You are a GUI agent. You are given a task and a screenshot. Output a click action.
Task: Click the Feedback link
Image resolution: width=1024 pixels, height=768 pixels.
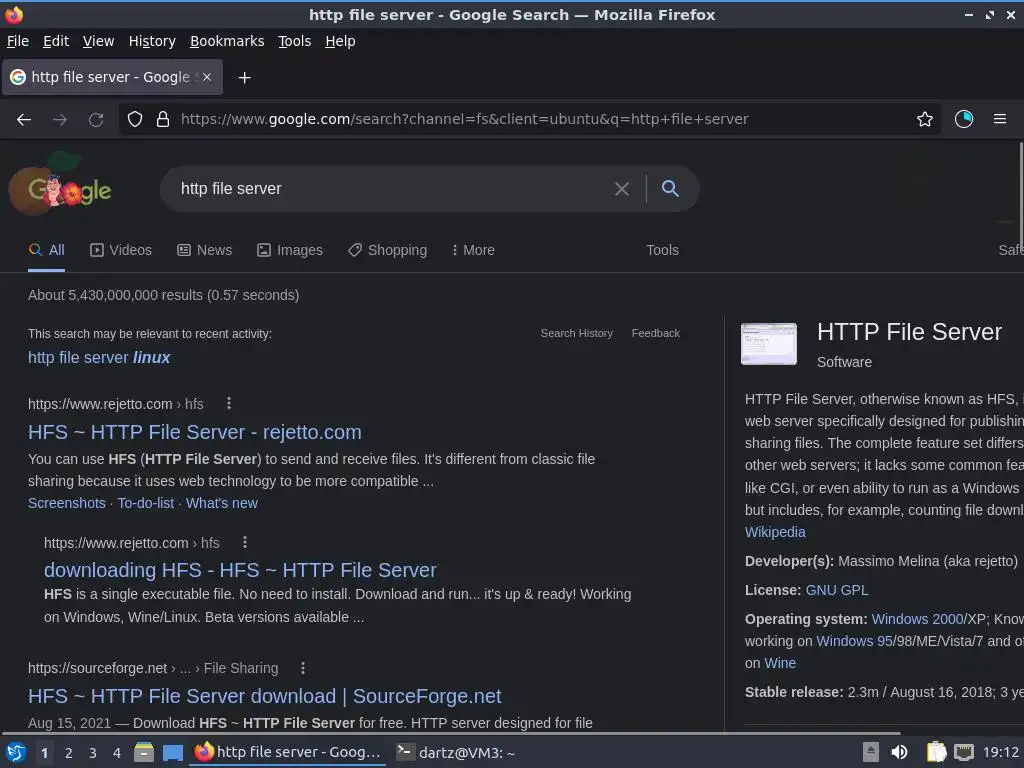pos(656,333)
